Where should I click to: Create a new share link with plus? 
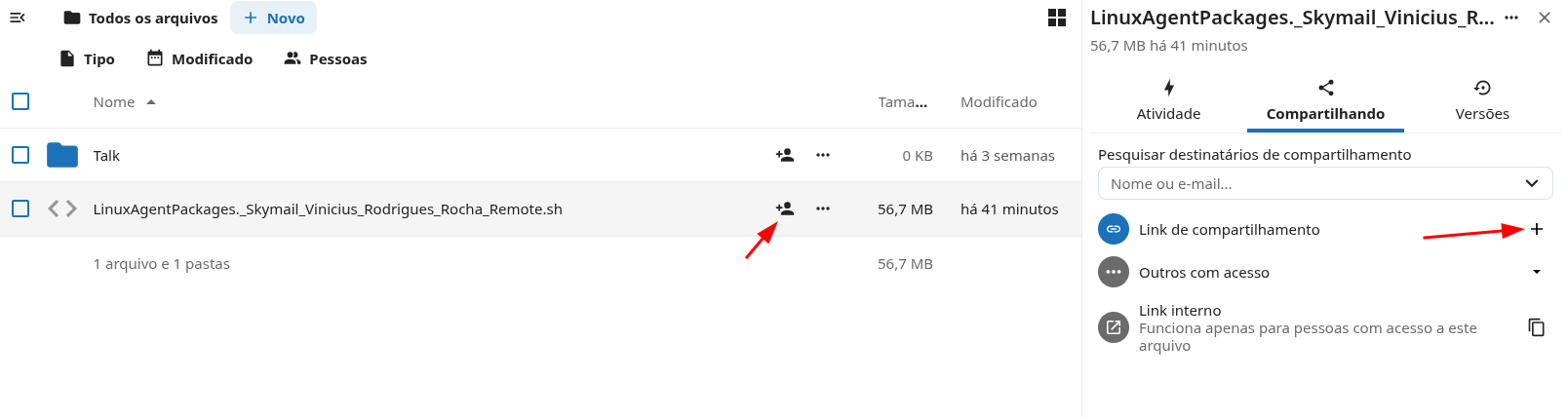click(x=1537, y=229)
